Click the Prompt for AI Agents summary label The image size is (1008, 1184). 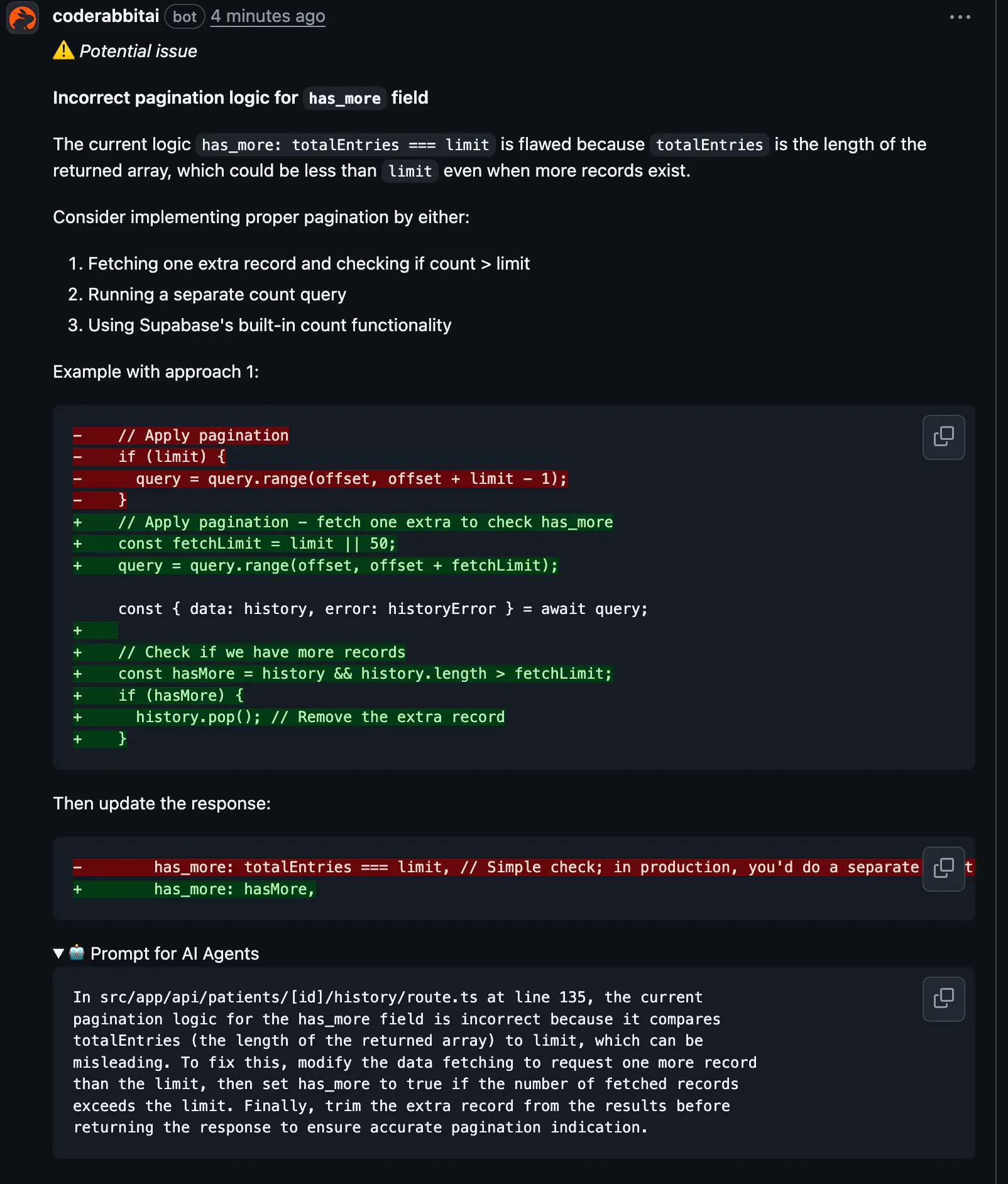coord(175,953)
